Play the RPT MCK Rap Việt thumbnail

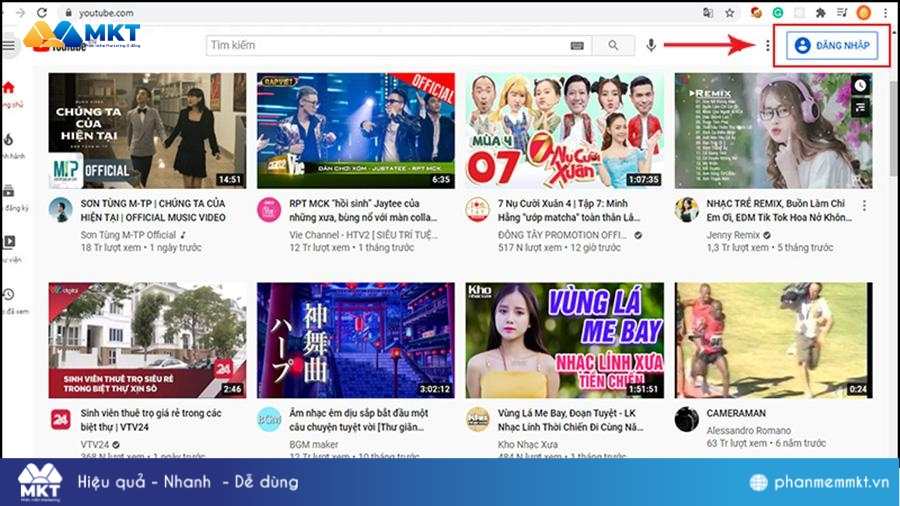(x=356, y=131)
